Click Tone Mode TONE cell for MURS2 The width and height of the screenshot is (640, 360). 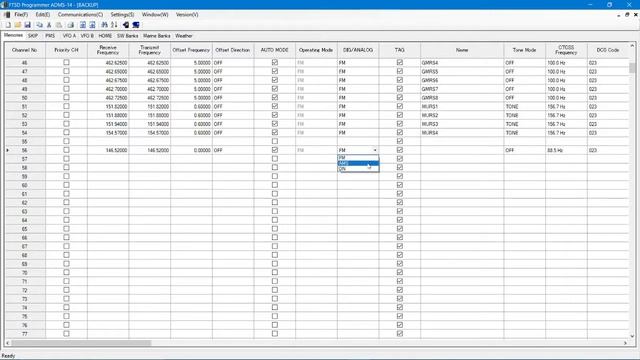(x=524, y=115)
